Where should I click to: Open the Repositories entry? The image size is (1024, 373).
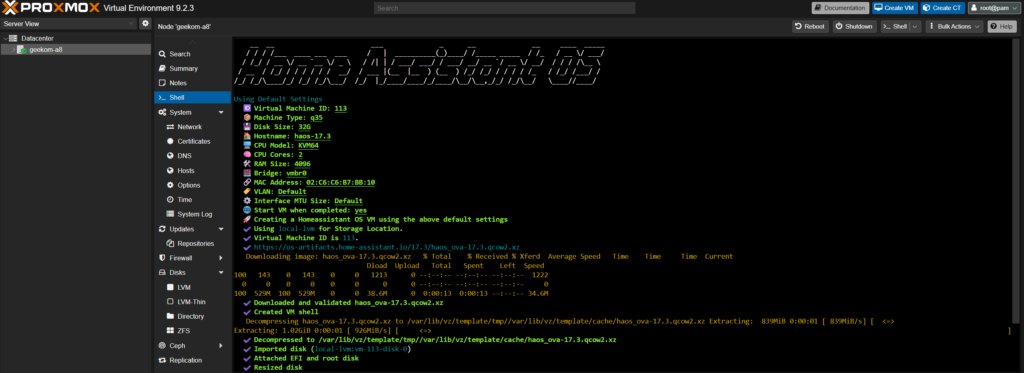click(196, 244)
